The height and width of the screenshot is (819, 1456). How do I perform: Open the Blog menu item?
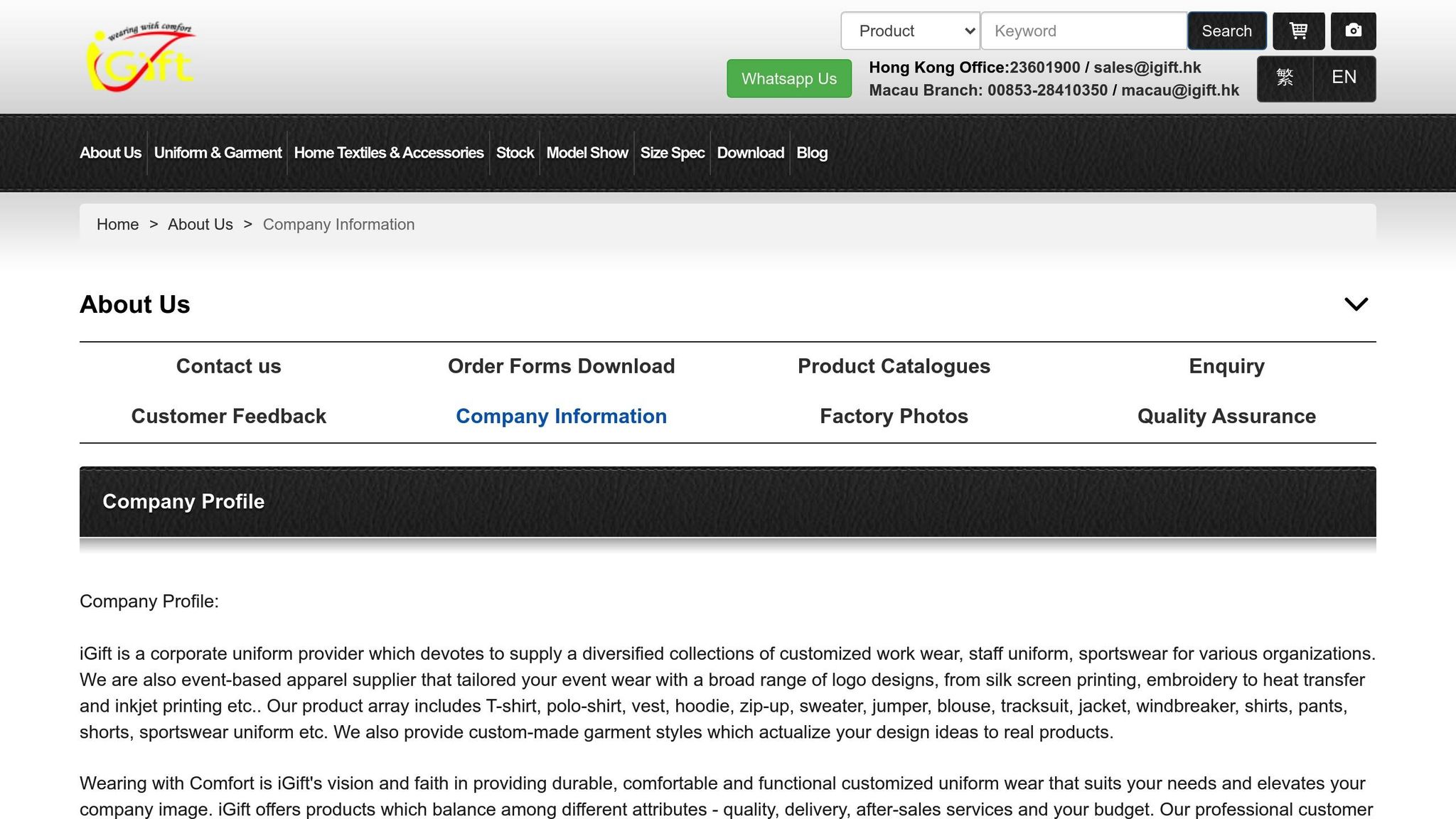coord(812,153)
